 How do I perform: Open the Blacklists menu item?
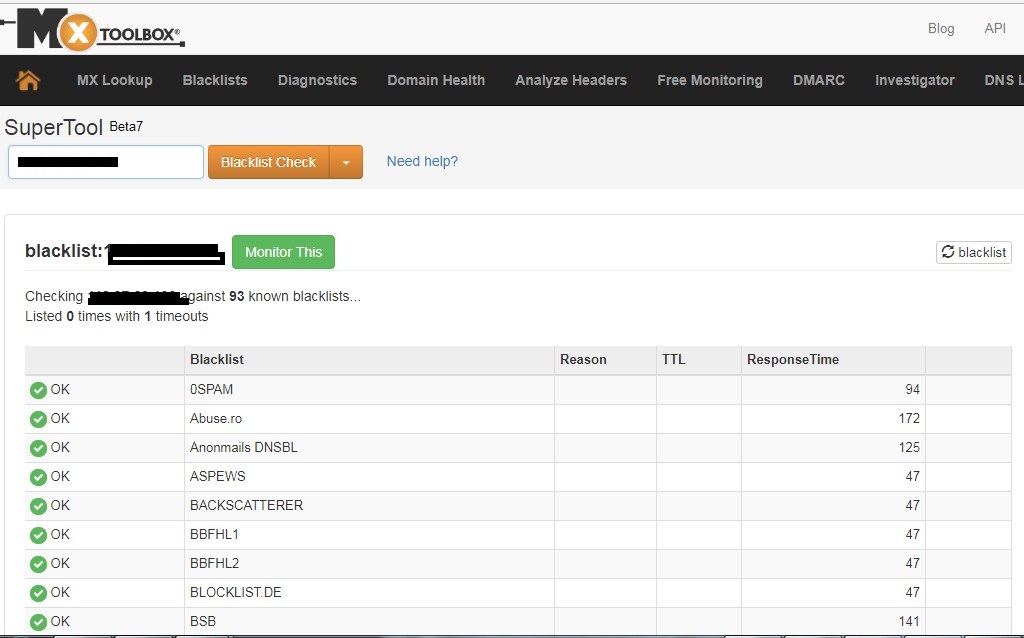[x=215, y=80]
